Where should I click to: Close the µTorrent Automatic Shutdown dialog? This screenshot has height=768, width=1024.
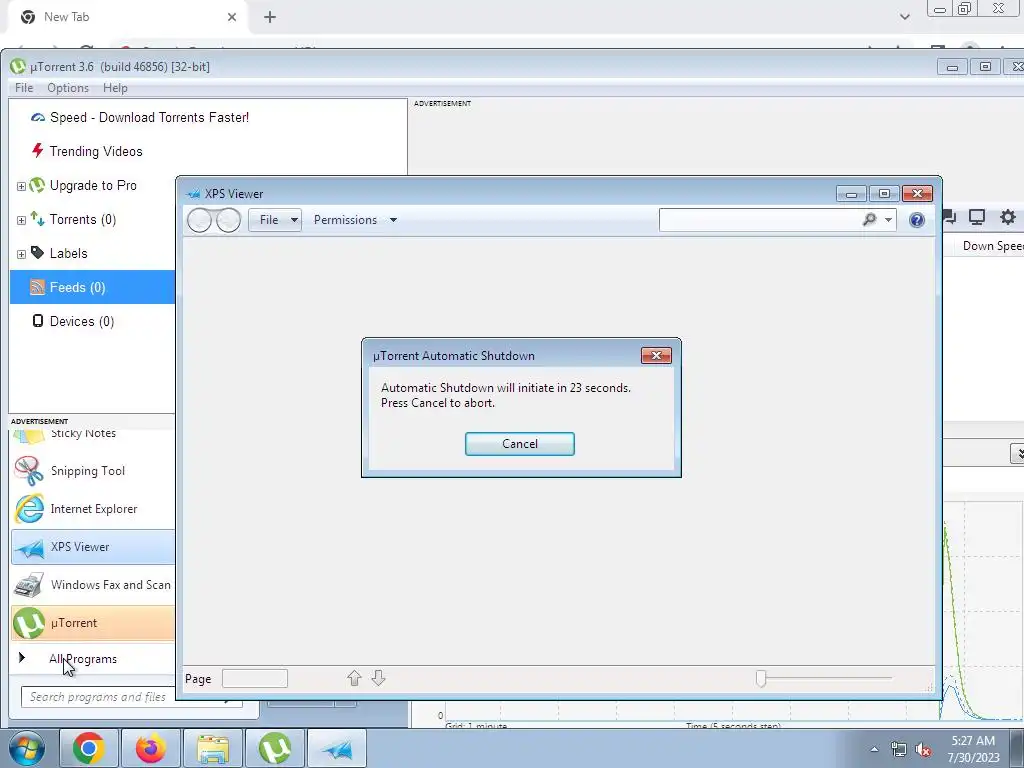click(656, 355)
